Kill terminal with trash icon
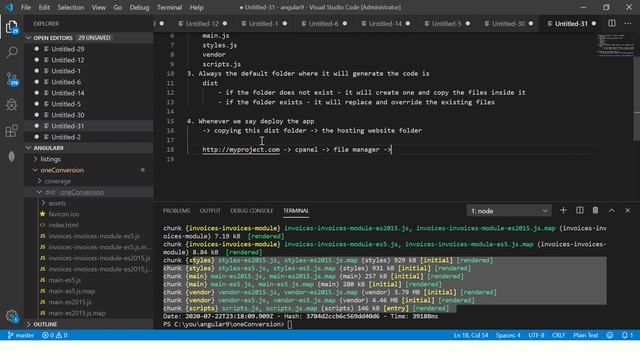The height and width of the screenshot is (360, 640). click(596, 211)
